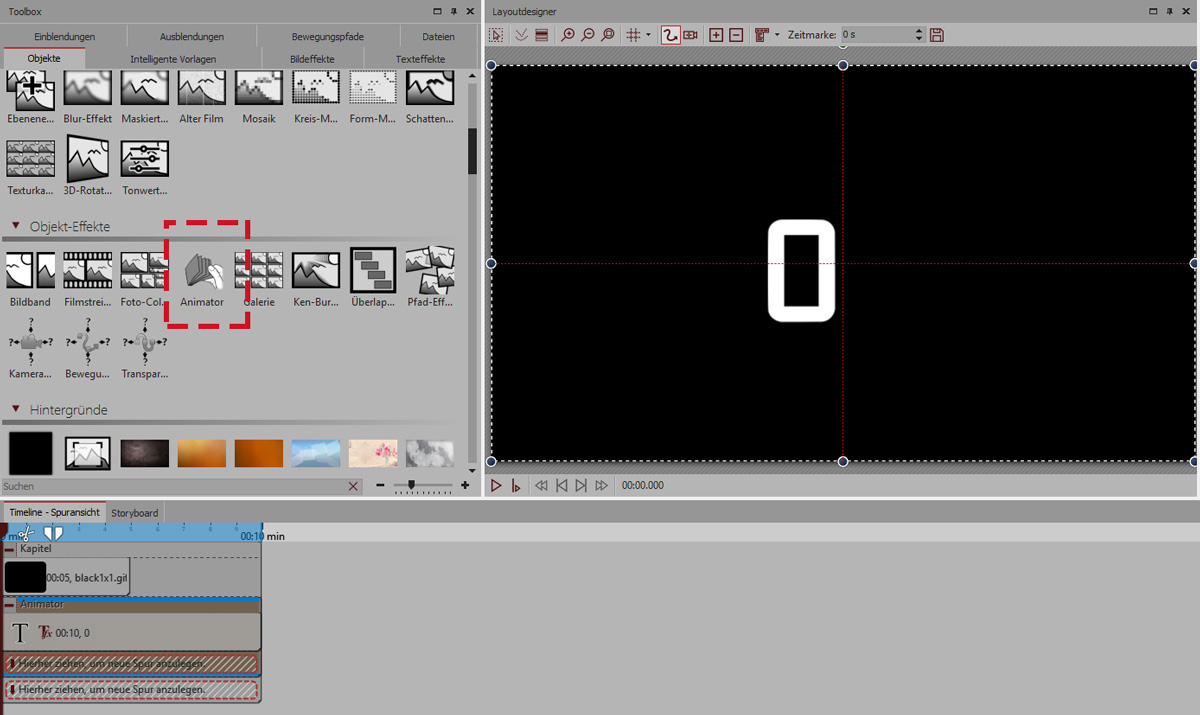Collapse the Hintergründe section
1200x715 pixels.
click(16, 410)
